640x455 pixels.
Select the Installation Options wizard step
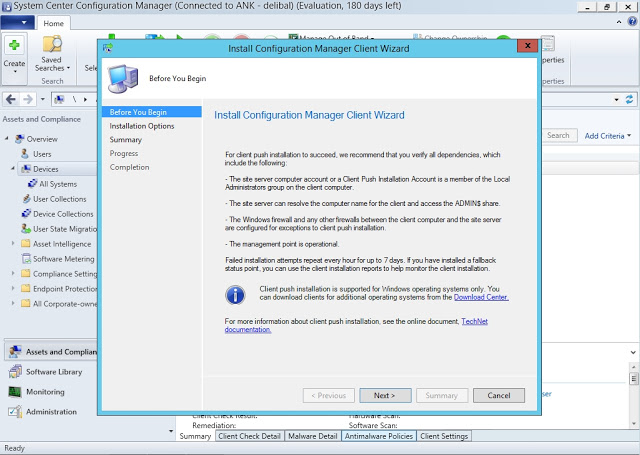click(142, 126)
